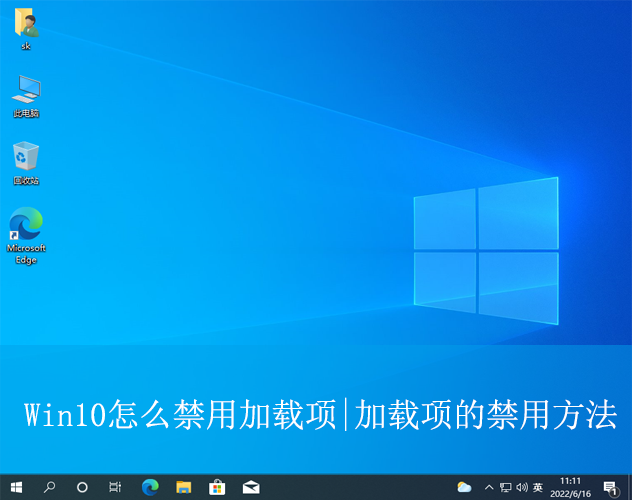
Task: Open Task View on the taskbar
Action: (x=115, y=487)
